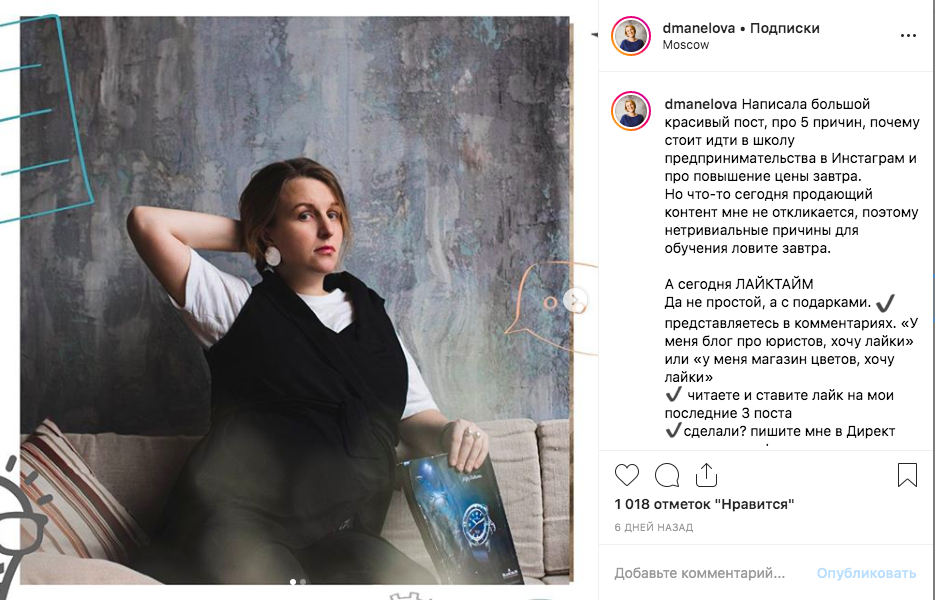Share post with upload arrow icon
The height and width of the screenshot is (600, 935).
pos(707,475)
